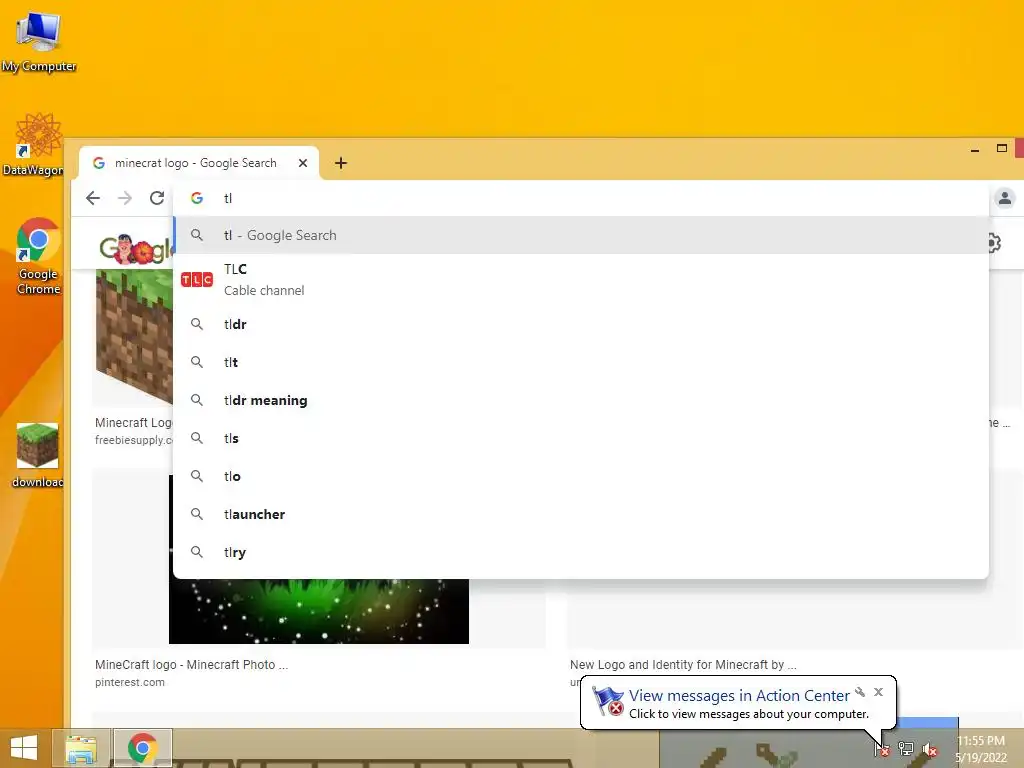Click the Google G icon in address bar
1024x768 pixels.
click(x=197, y=198)
